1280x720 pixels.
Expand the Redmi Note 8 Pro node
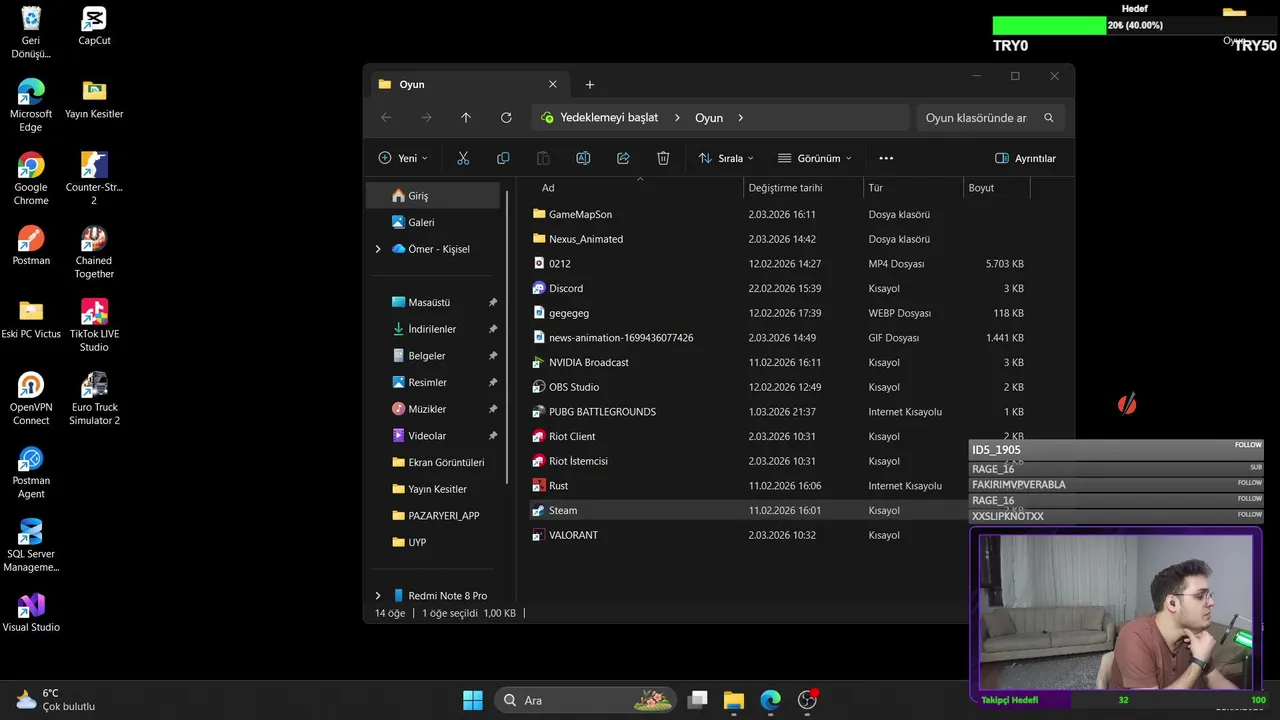coord(378,596)
